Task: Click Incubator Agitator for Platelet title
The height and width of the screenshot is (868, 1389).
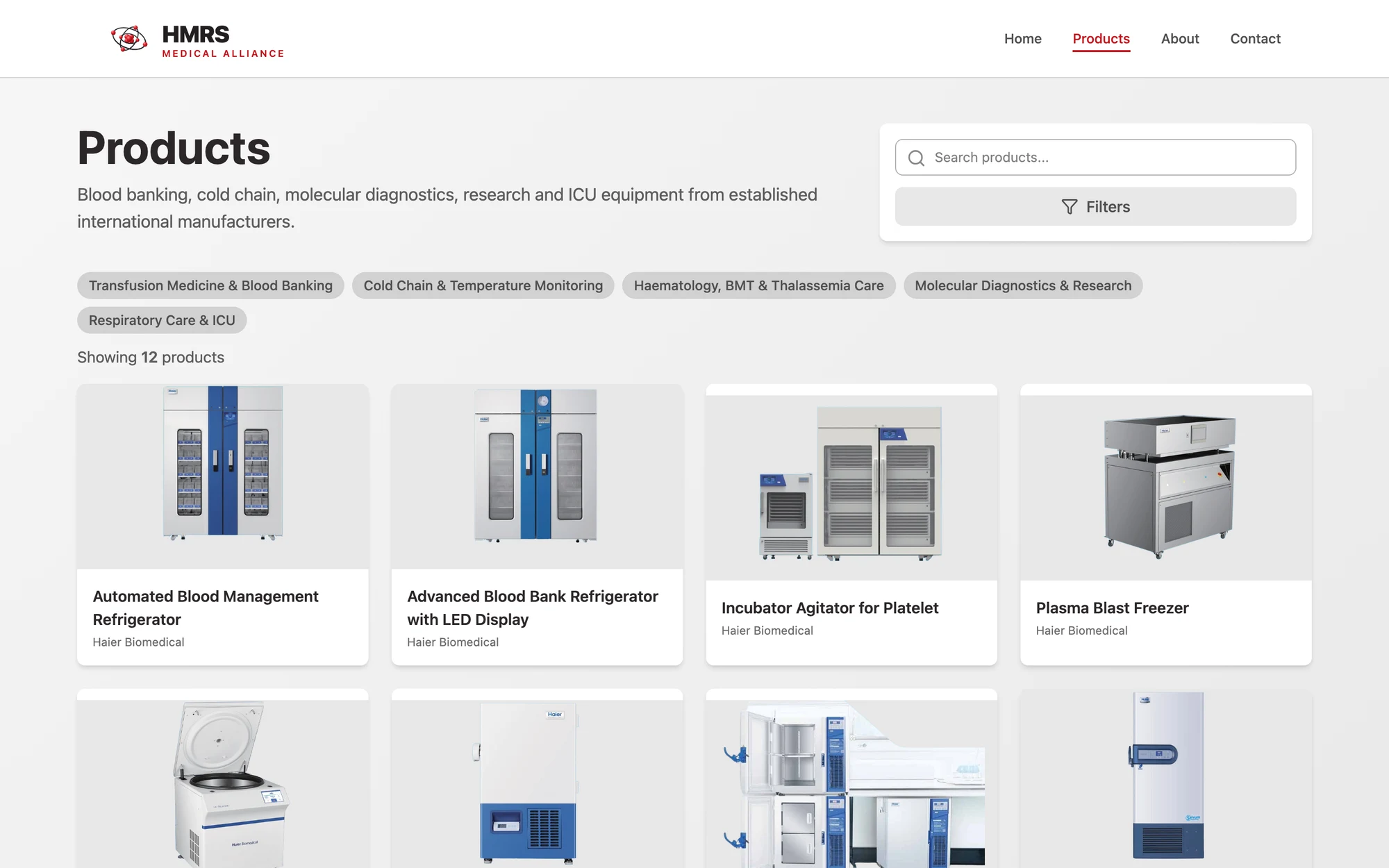Action: [x=830, y=608]
